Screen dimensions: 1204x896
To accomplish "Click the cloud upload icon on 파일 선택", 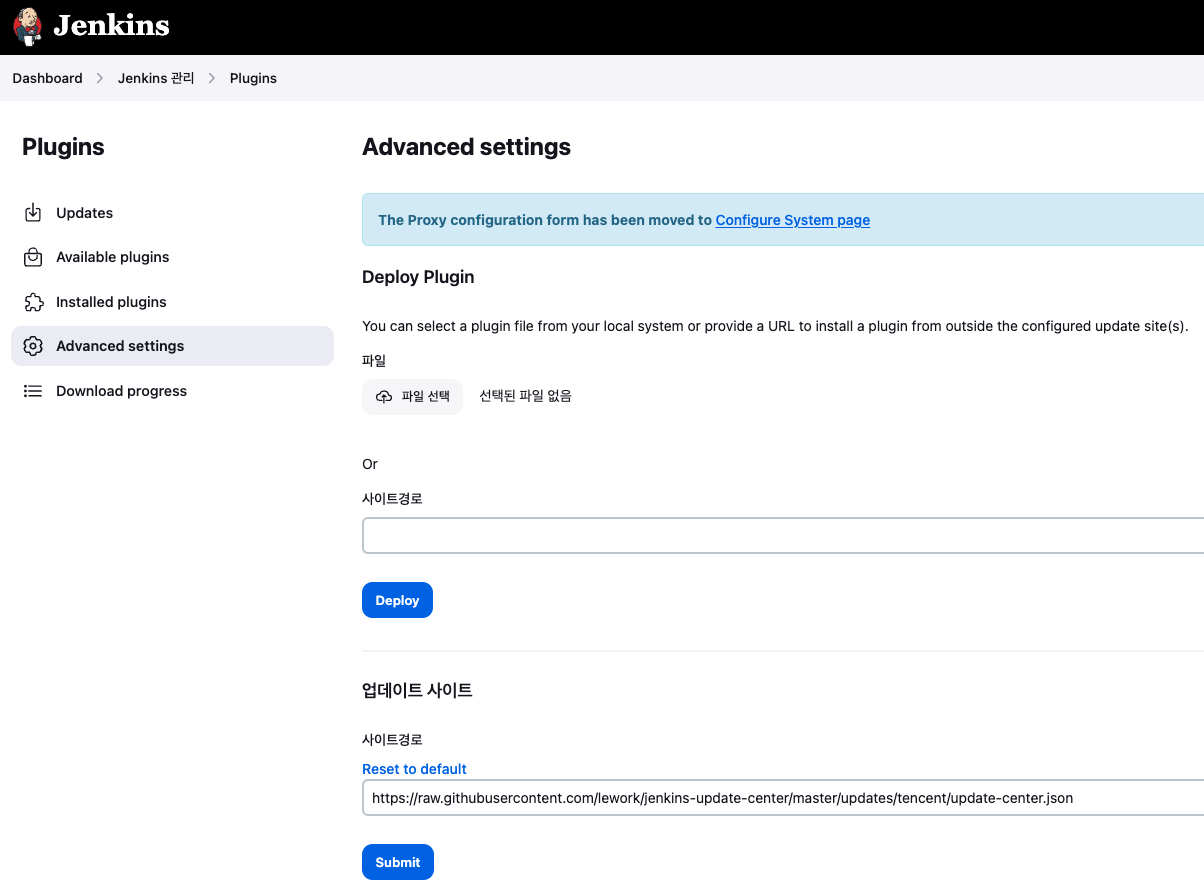I will tap(384, 397).
